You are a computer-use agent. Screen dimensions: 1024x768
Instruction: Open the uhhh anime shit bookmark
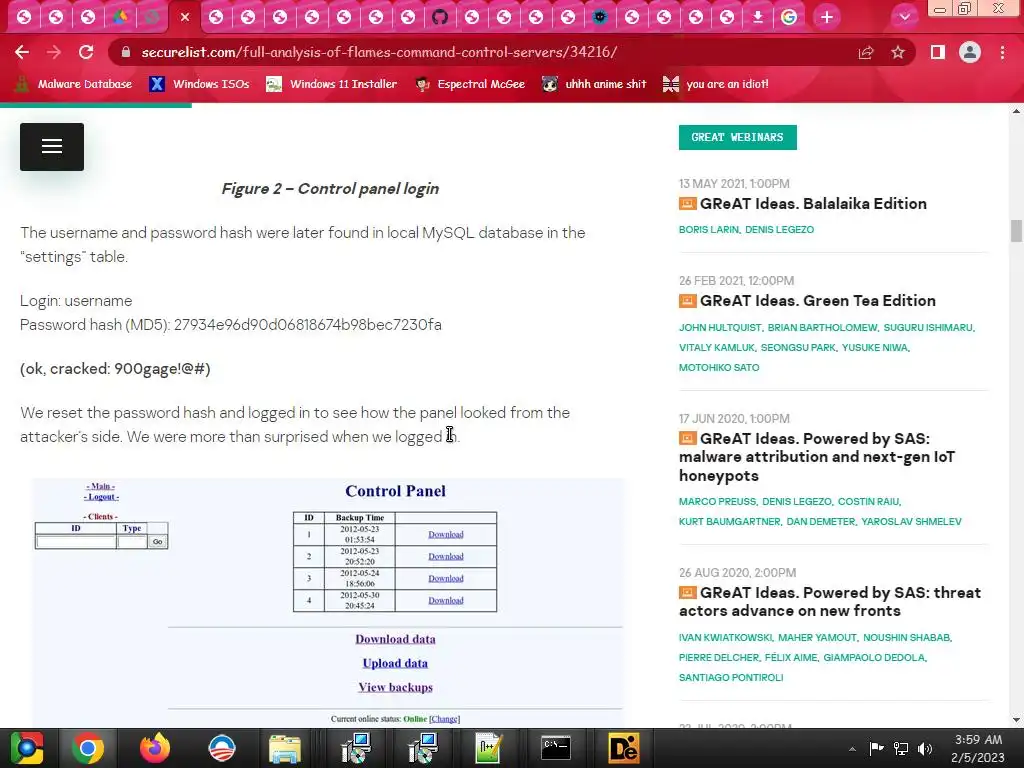pyautogui.click(x=594, y=84)
